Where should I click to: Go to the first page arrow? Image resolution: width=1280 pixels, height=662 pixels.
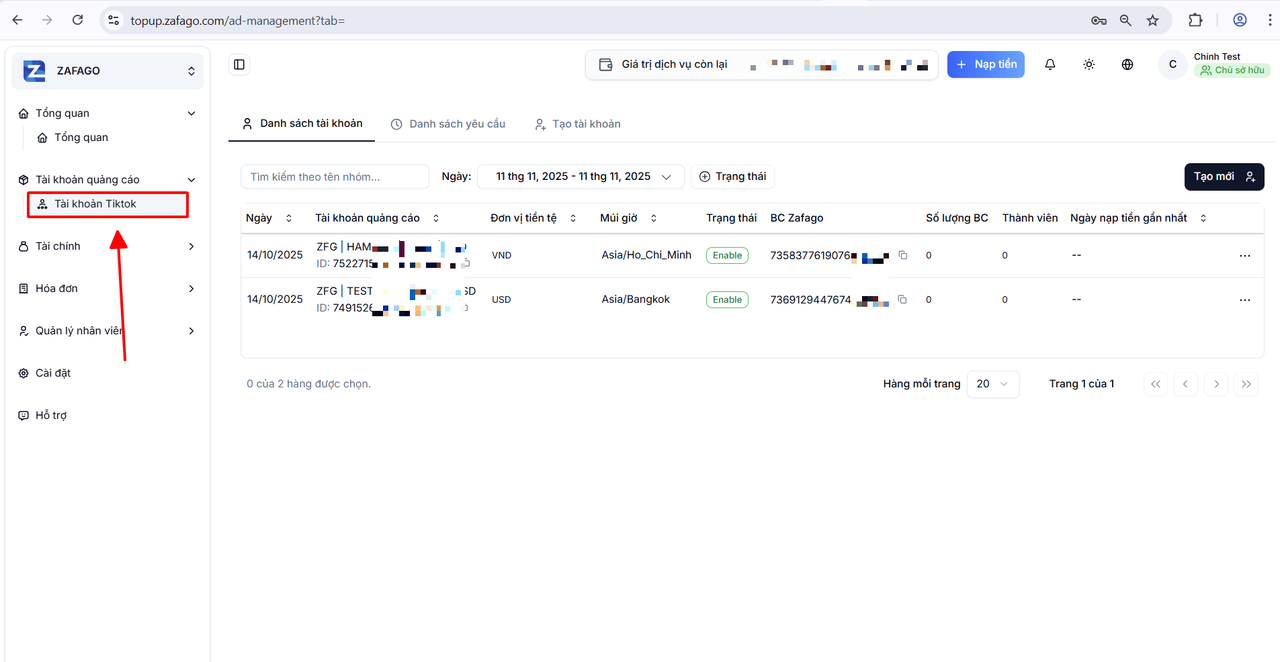[1155, 384]
